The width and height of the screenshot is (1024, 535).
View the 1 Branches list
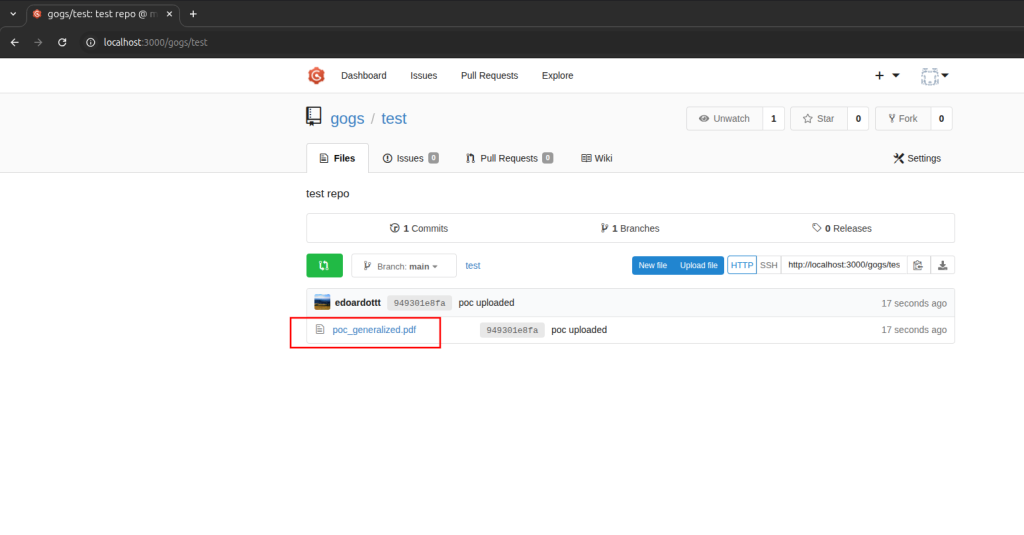tap(630, 228)
